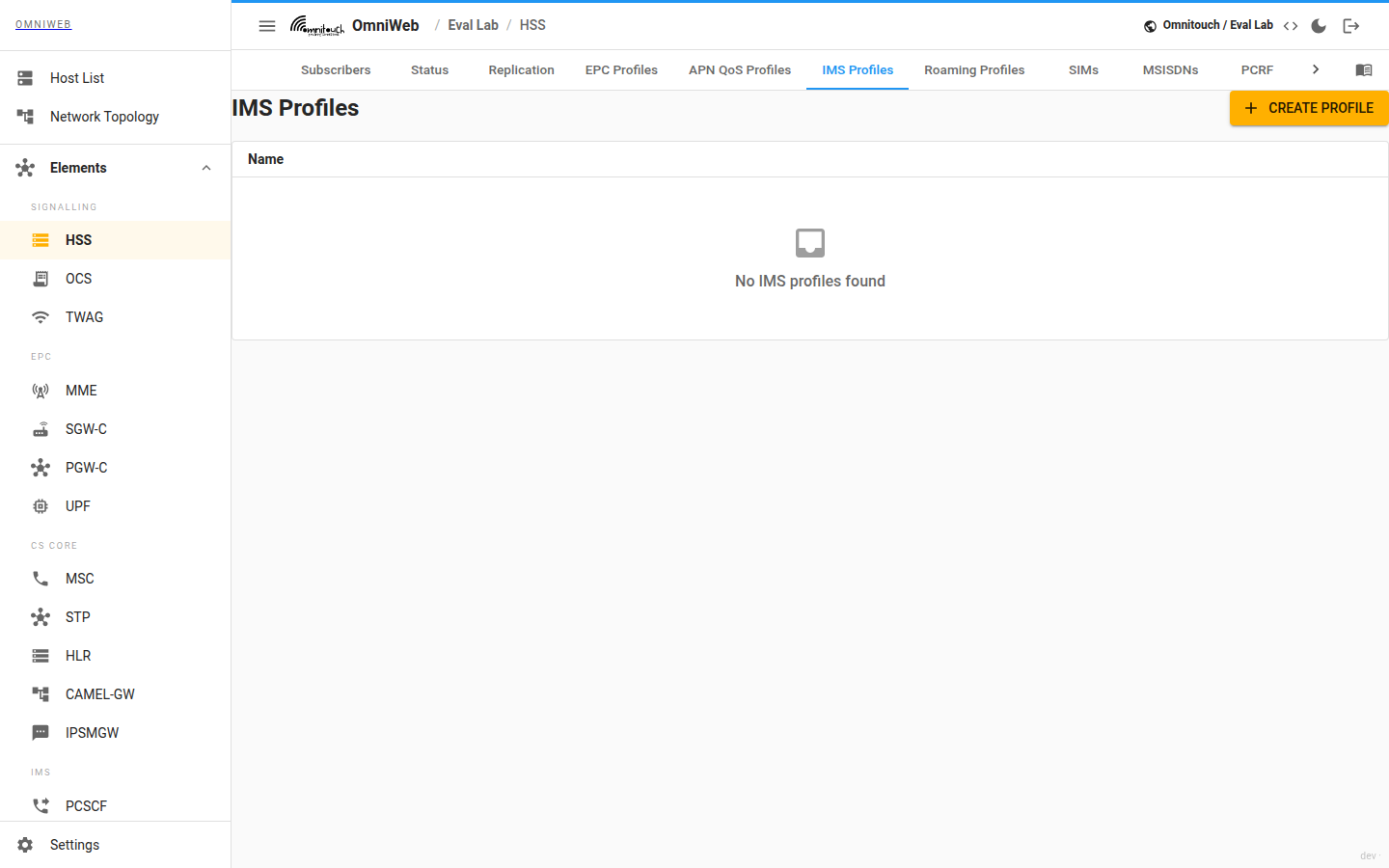Switch to the SIMs tab
1389x868 pixels.
(x=1084, y=70)
